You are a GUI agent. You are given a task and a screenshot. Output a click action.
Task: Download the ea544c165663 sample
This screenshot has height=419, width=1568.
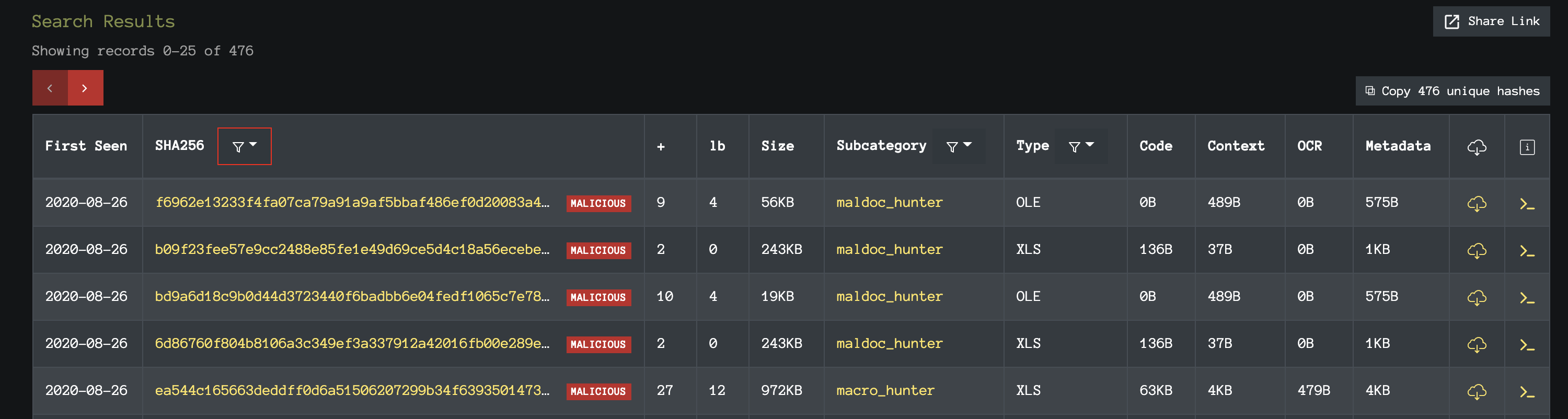[1477, 392]
